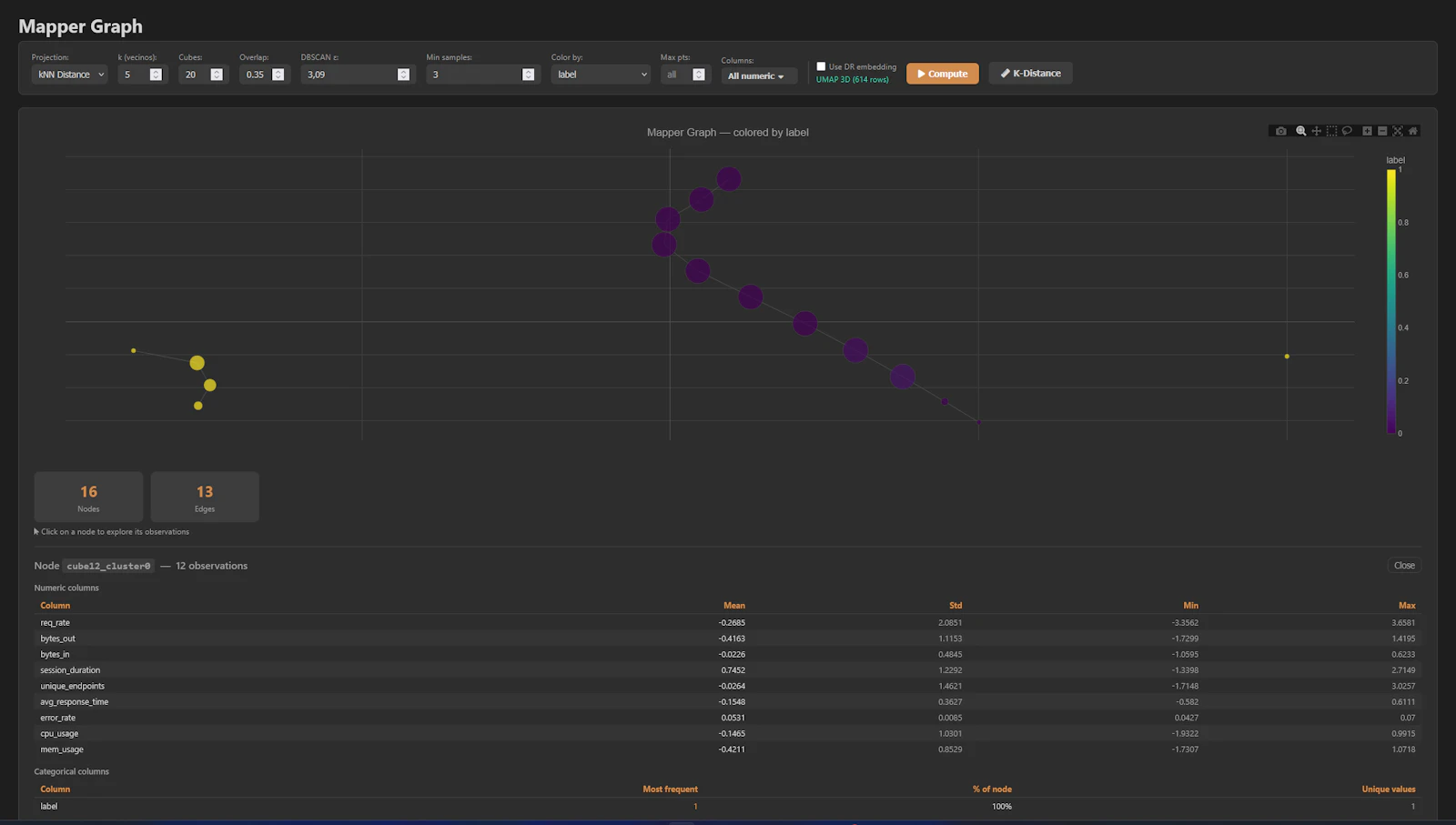The height and width of the screenshot is (825, 1456).
Task: Click the req_rate row name
Action: pos(55,623)
